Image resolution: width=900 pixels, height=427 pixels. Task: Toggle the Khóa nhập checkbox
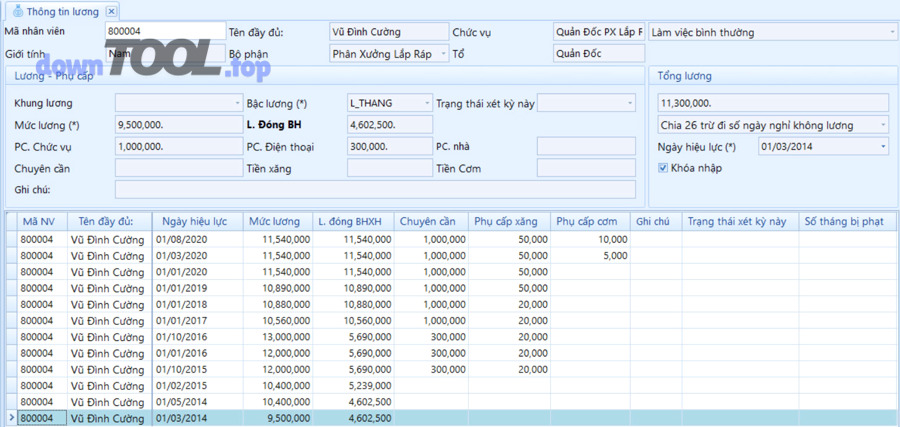[x=663, y=168]
